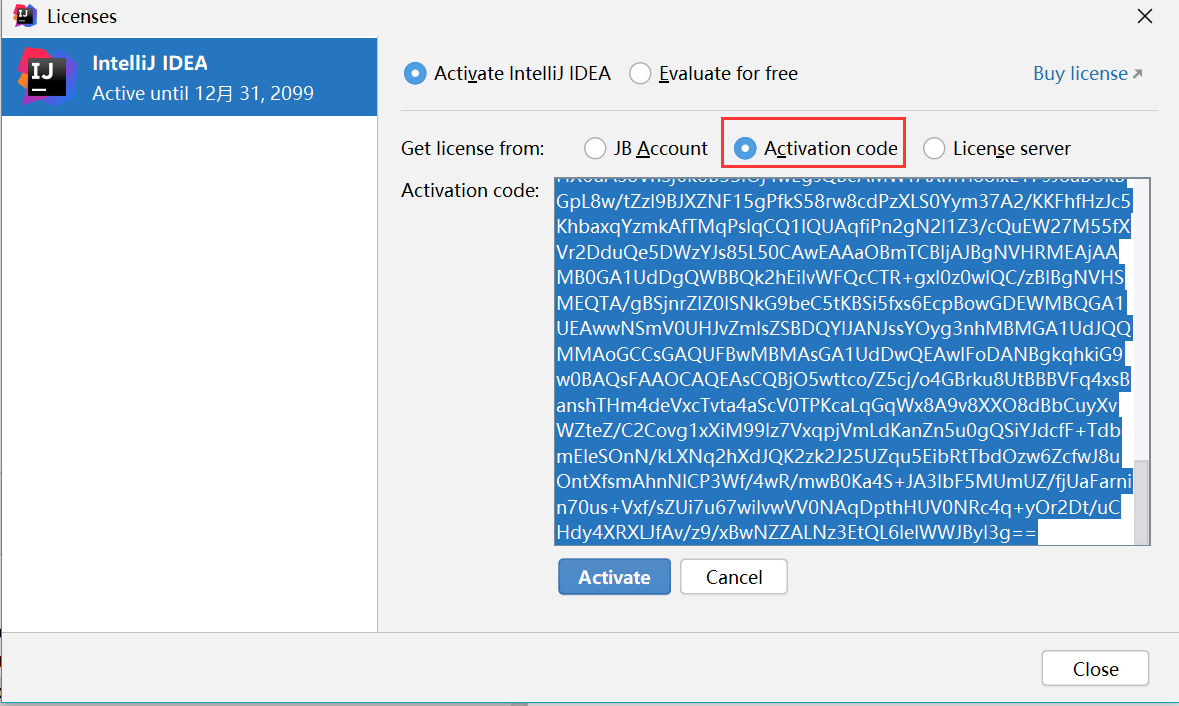Open the Buy license link
The image size is (1179, 706).
1080,74
